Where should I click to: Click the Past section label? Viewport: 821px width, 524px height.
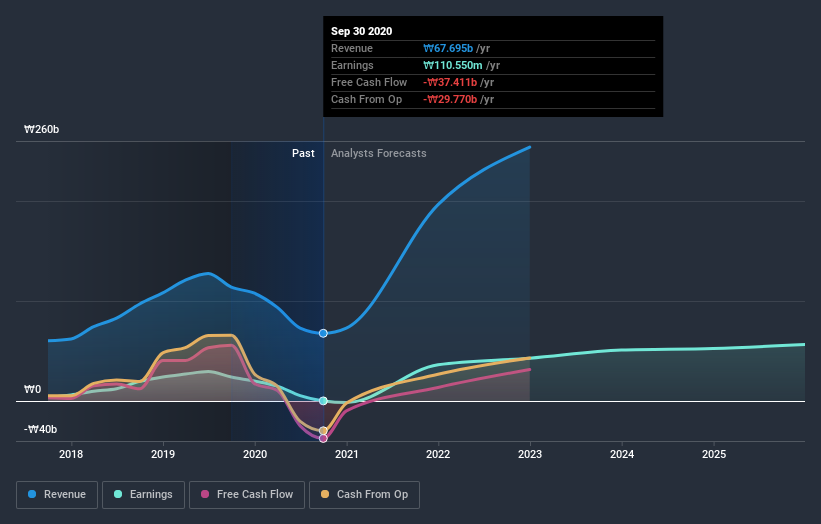[x=303, y=153]
